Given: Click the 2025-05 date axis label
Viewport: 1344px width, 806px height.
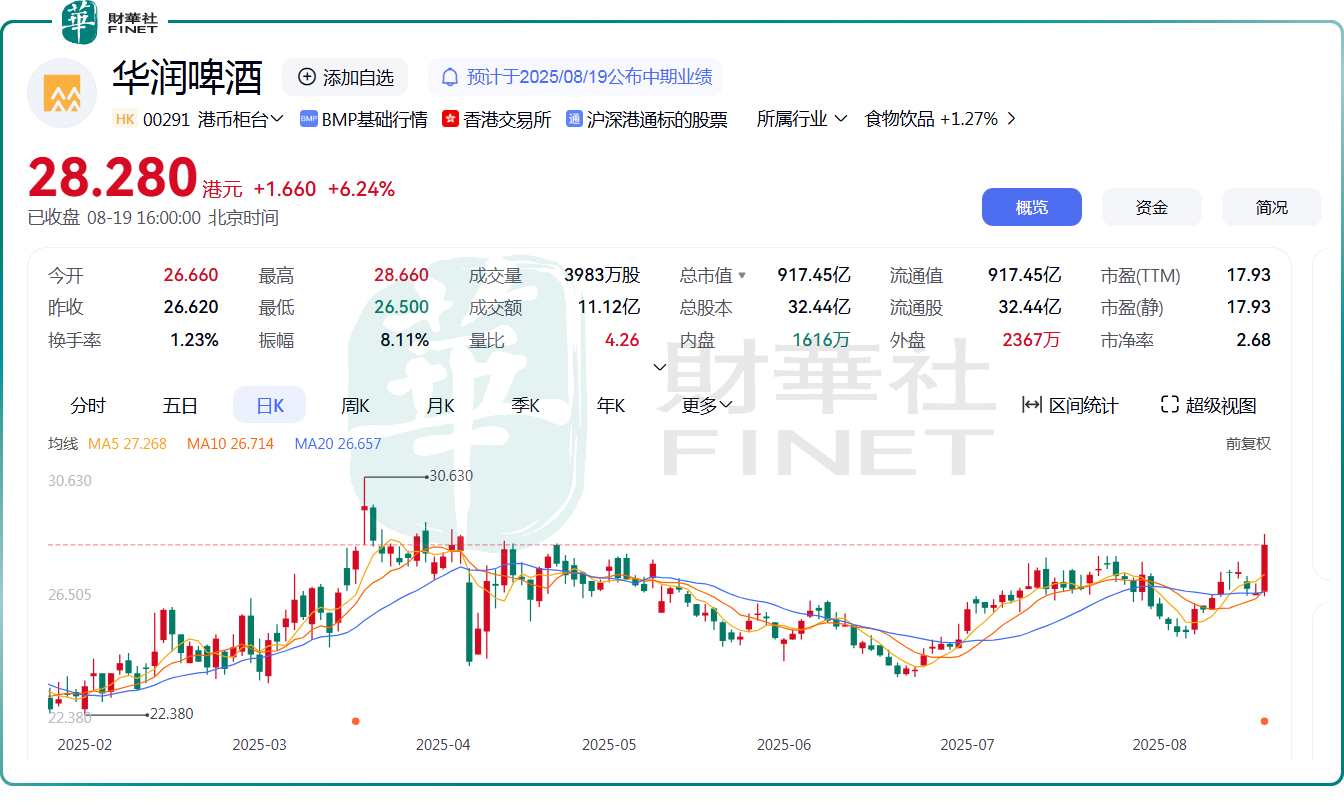Looking at the screenshot, I should 608,745.
